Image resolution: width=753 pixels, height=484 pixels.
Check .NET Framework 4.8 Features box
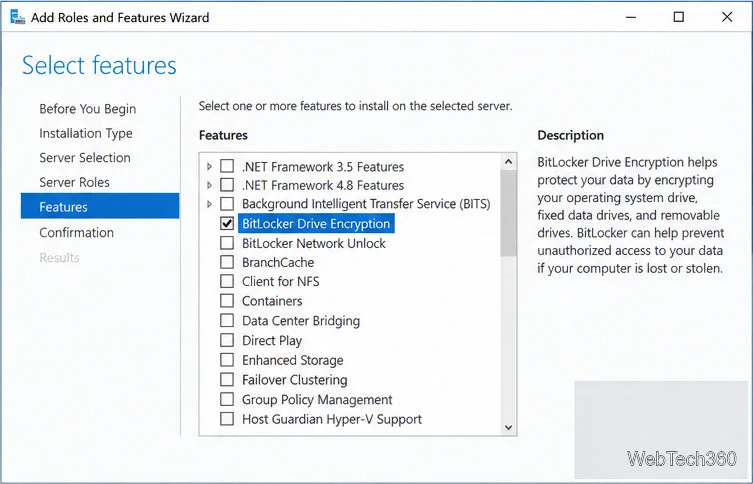227,185
